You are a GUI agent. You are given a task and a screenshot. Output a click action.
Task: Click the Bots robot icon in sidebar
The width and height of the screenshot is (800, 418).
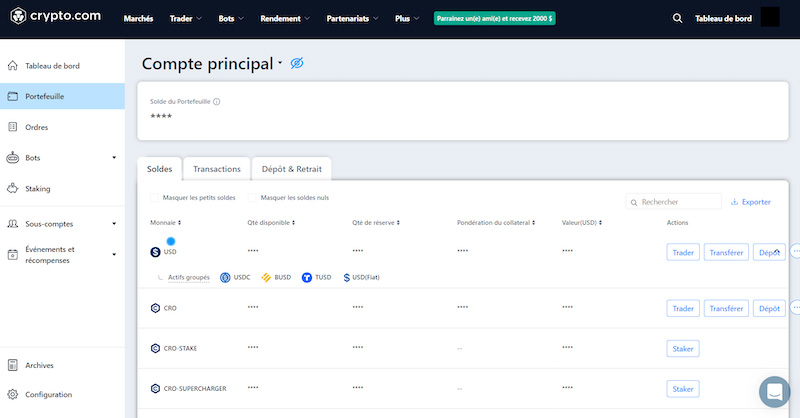pos(13,158)
